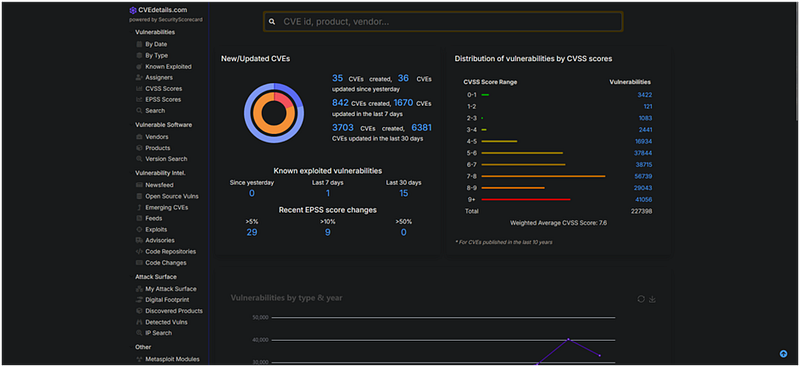The image size is (800, 367).
Task: Click the calendar icon beside By Date
Action: pos(139,44)
